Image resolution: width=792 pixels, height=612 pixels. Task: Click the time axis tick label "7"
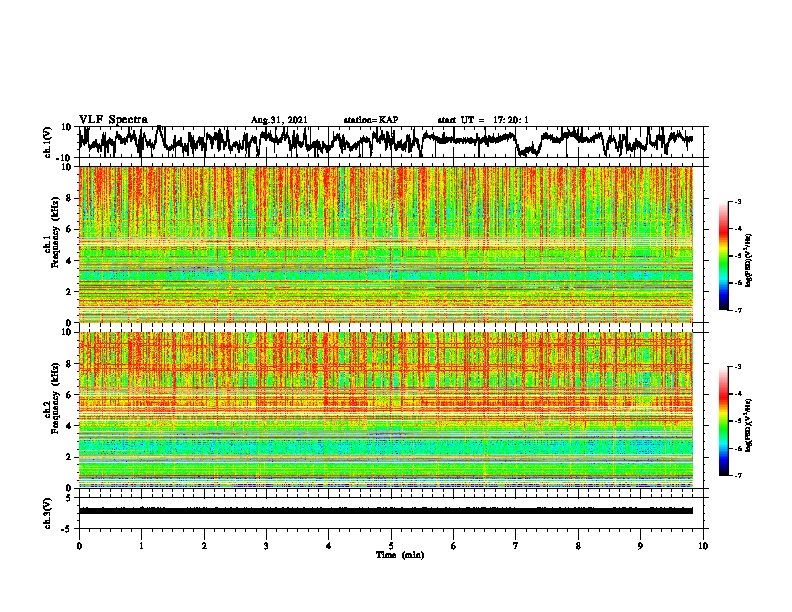point(516,546)
